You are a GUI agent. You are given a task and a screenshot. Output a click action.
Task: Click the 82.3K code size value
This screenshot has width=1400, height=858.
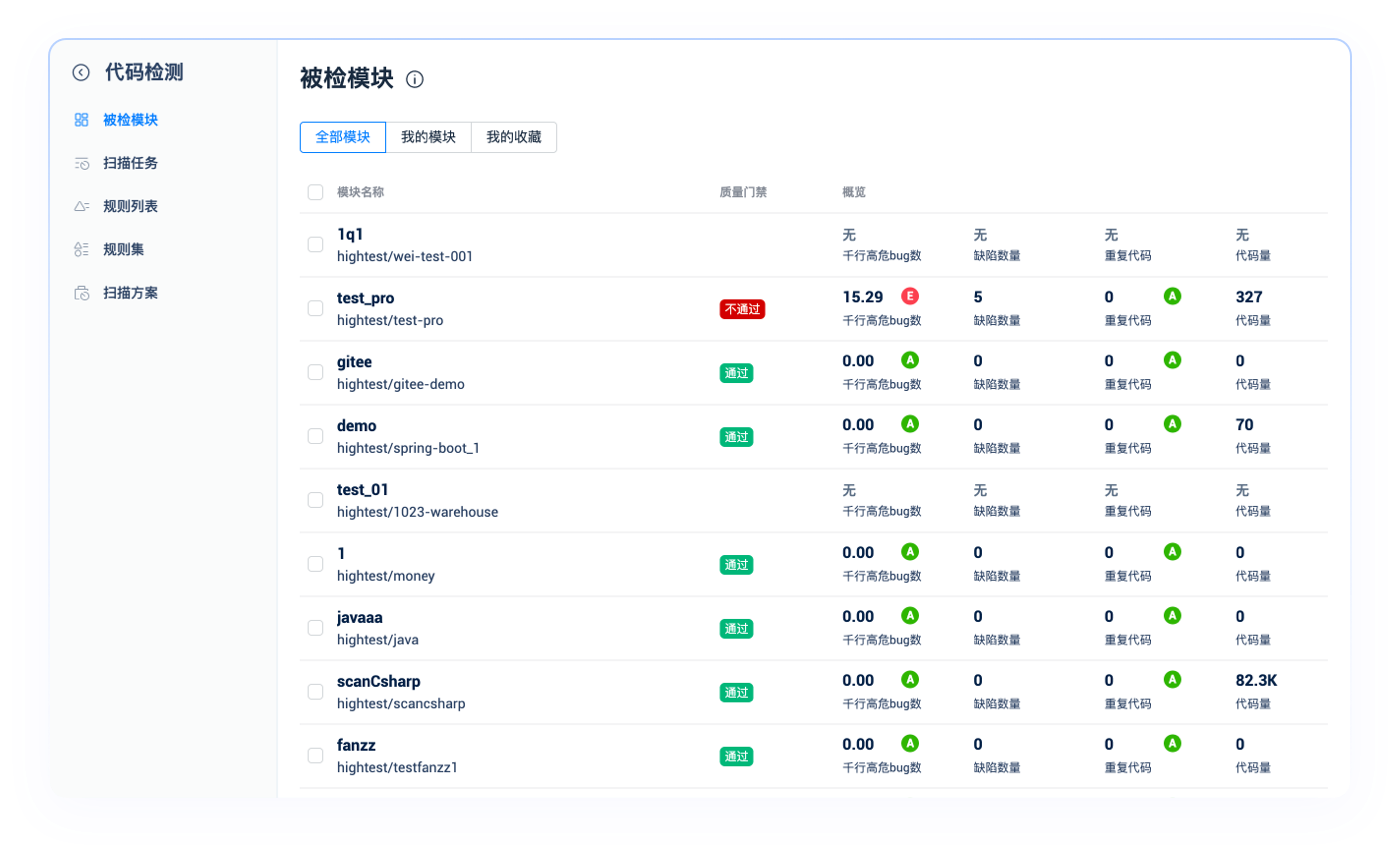point(1257,680)
